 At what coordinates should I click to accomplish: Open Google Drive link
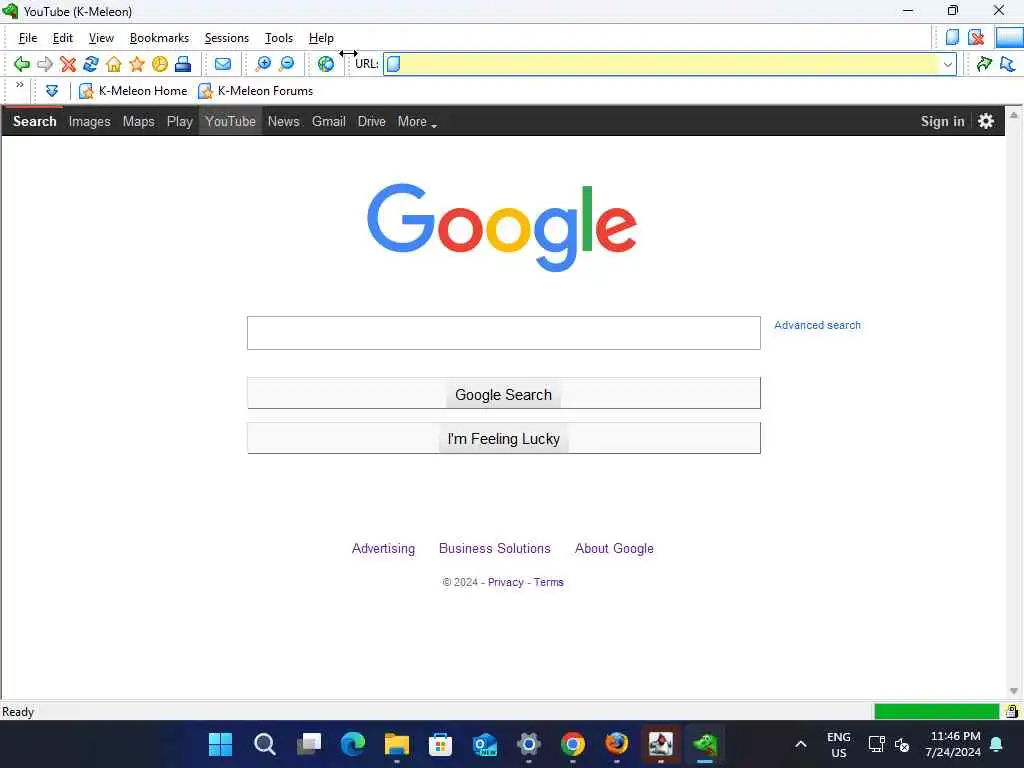click(x=372, y=121)
